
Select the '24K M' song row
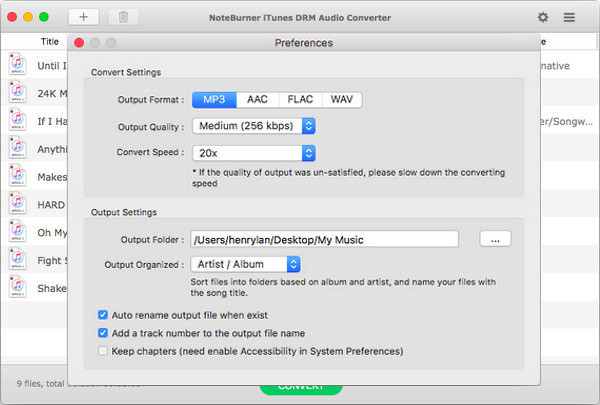coord(34,93)
